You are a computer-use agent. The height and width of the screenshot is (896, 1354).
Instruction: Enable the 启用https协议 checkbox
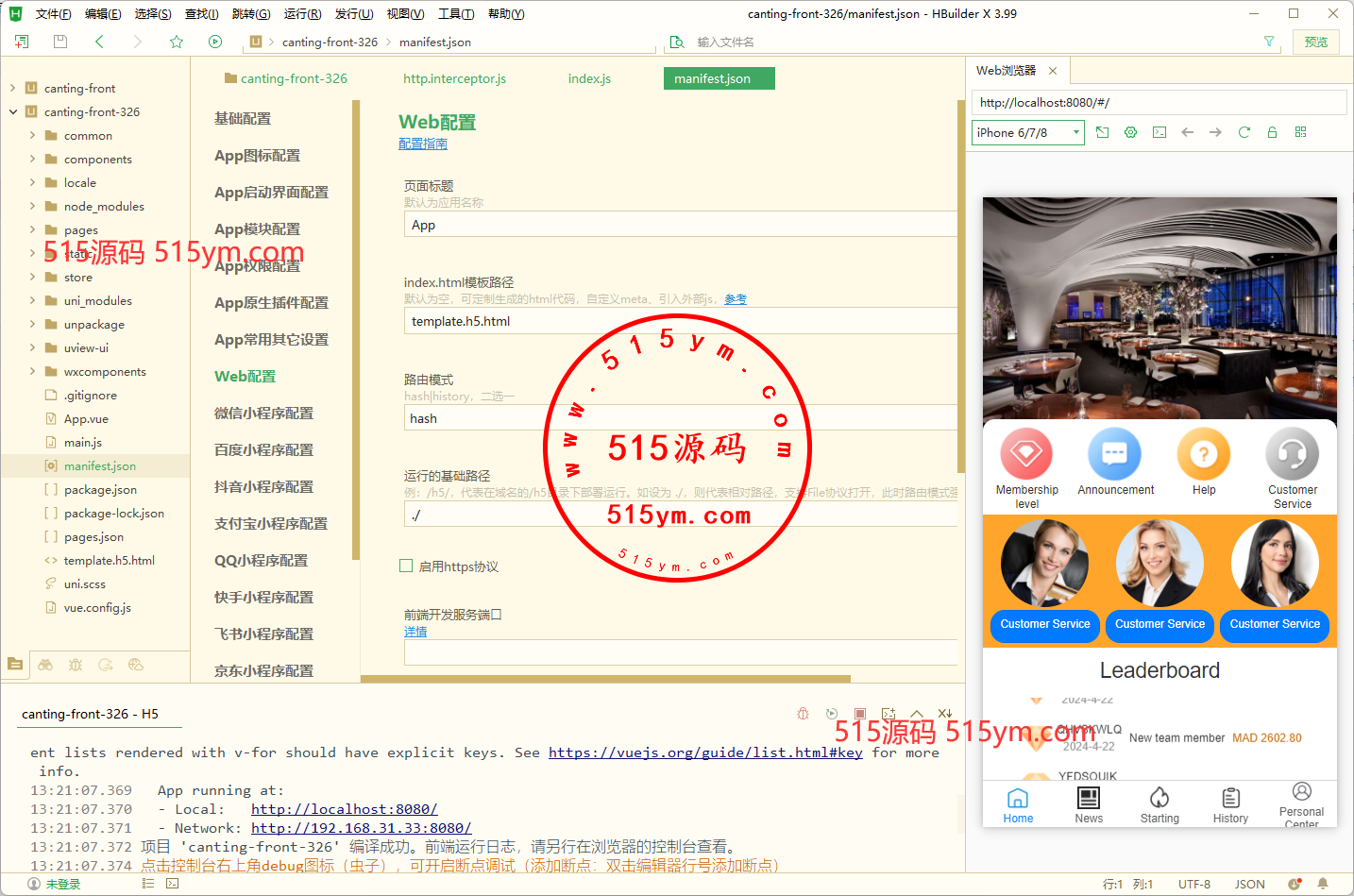(406, 566)
